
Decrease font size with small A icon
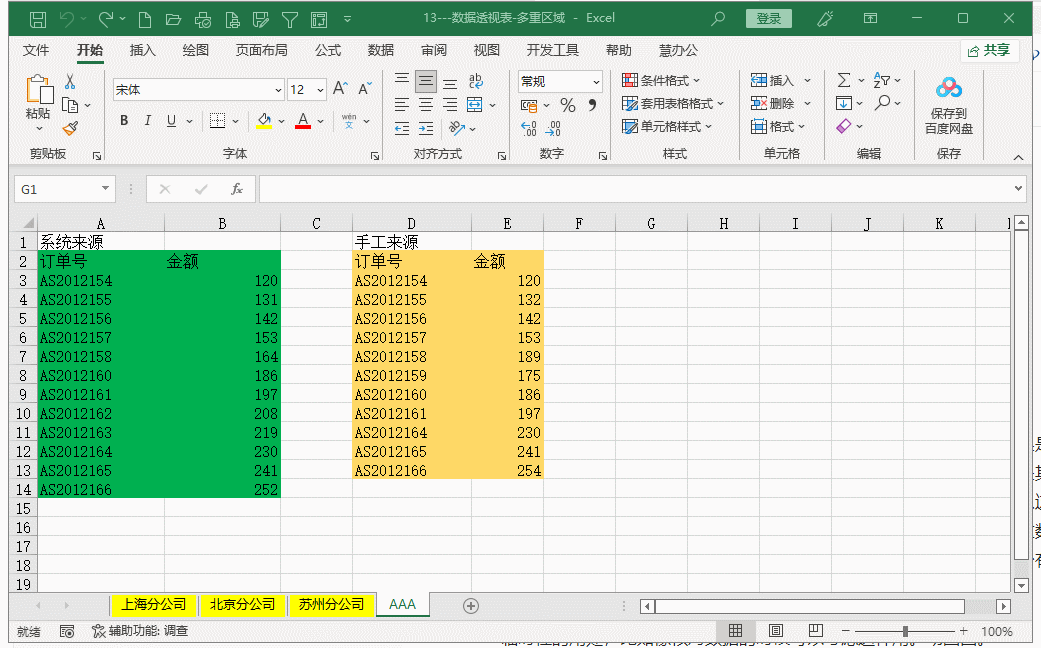tap(364, 88)
